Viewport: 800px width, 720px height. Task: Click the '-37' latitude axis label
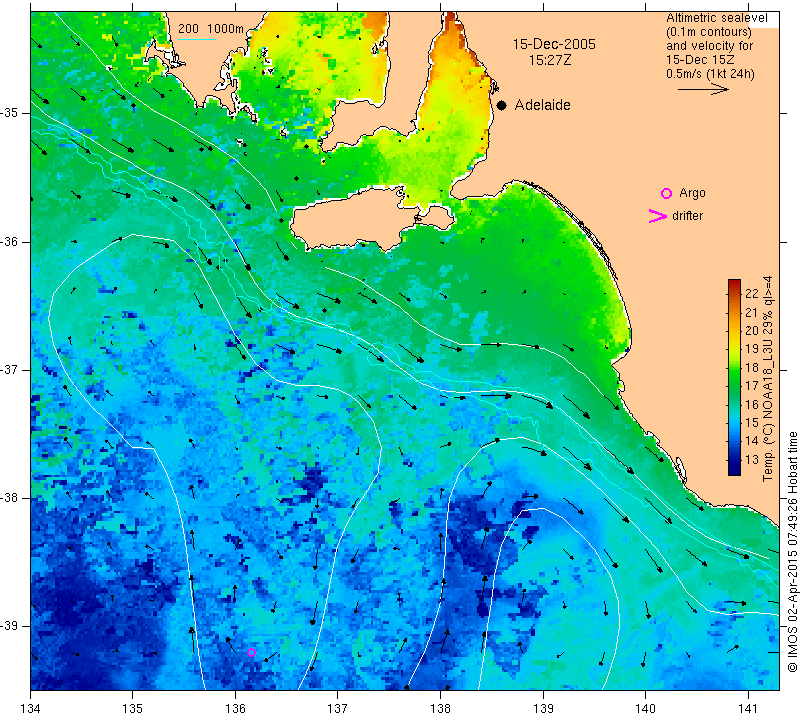click(x=10, y=369)
